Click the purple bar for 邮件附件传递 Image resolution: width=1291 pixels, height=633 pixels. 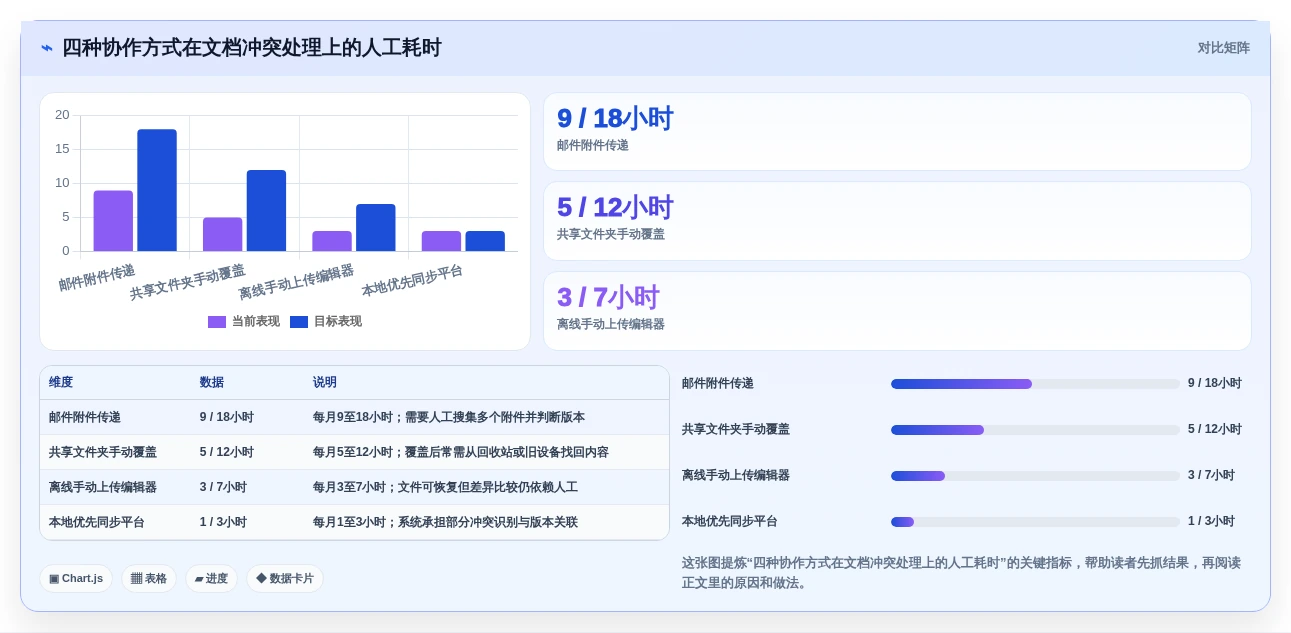tap(113, 221)
